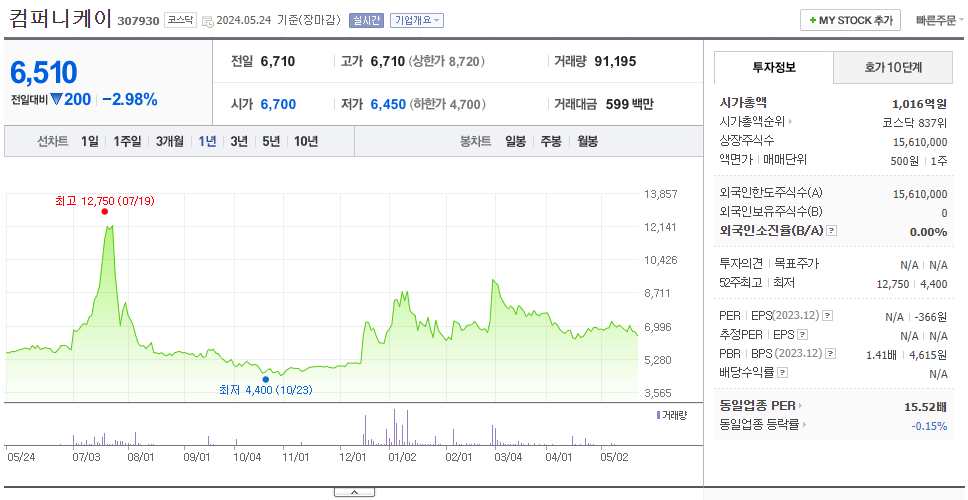Click the red 최고 12,750 marker dot
968x500 pixels.
coord(104,212)
